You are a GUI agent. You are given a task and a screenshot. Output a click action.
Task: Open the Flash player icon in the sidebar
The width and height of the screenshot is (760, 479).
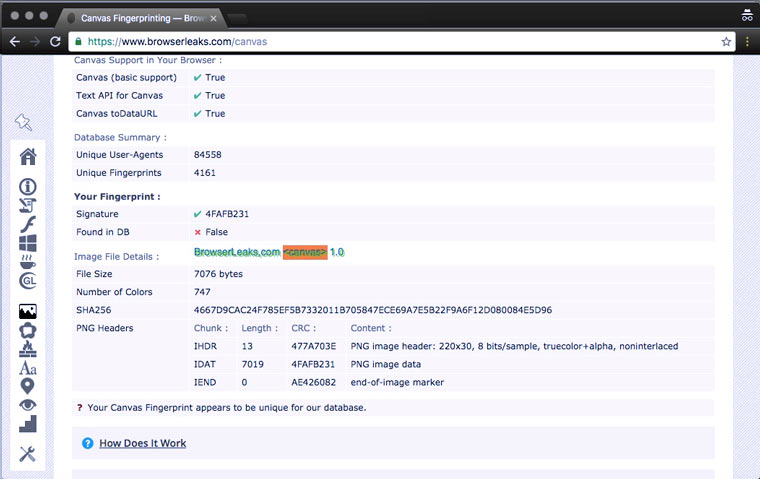tap(27, 224)
